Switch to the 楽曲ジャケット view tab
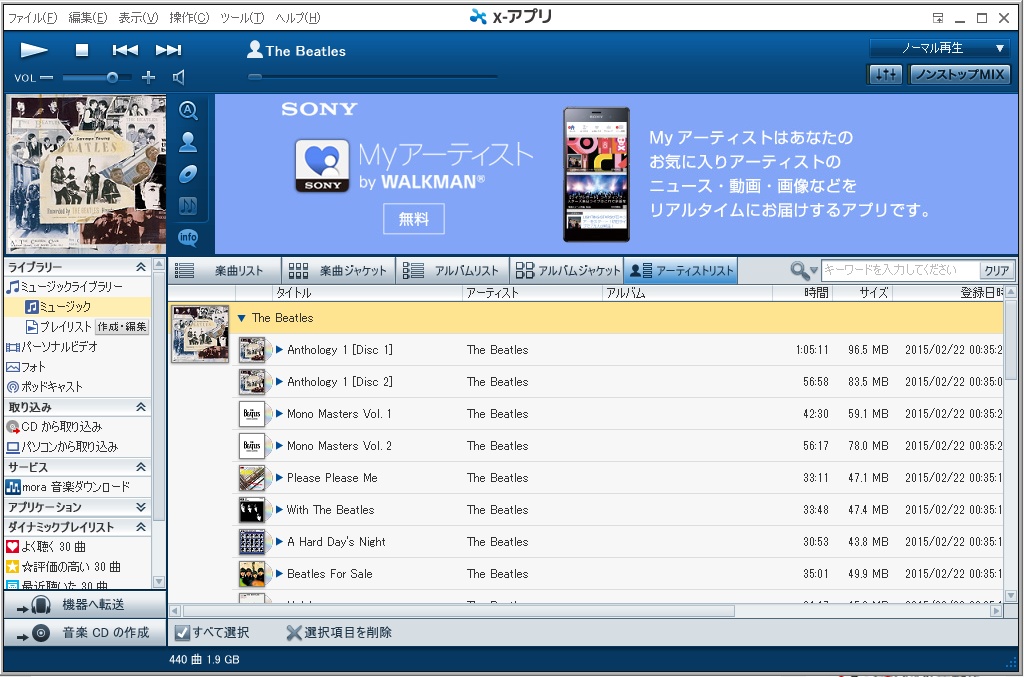This screenshot has height=677, width=1024. click(338, 270)
